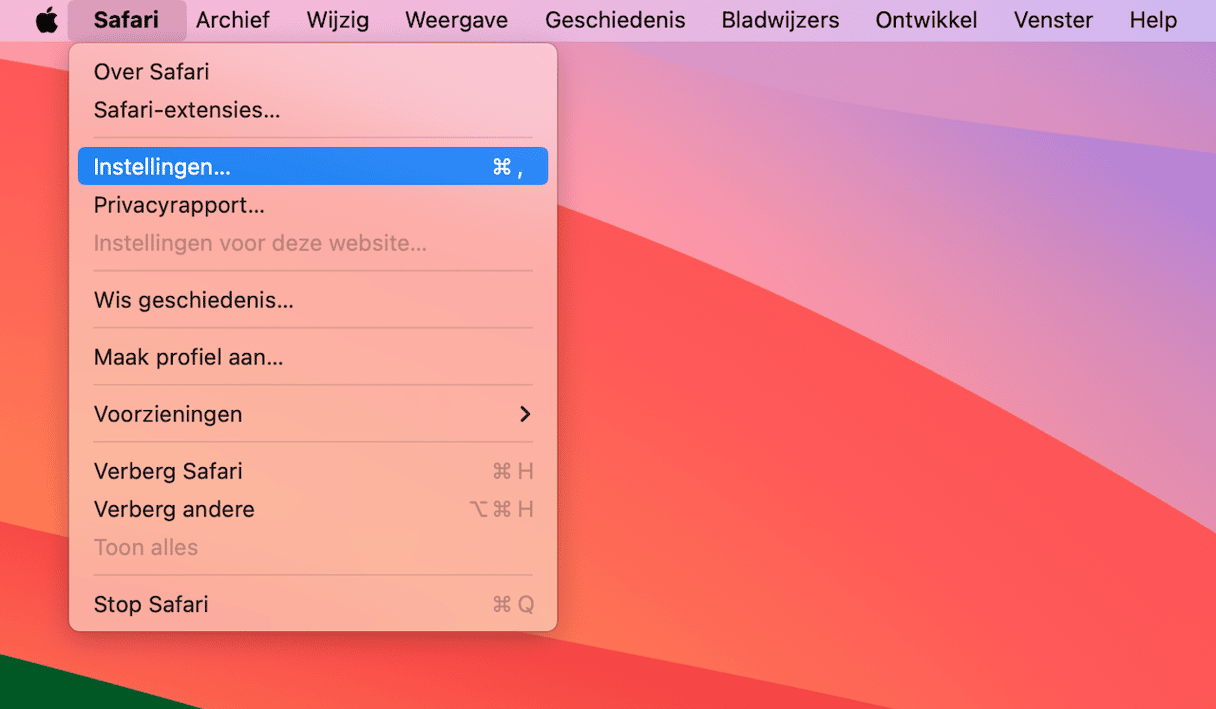Click the Safari menu bar title
1216x709 pixels.
[x=126, y=20]
